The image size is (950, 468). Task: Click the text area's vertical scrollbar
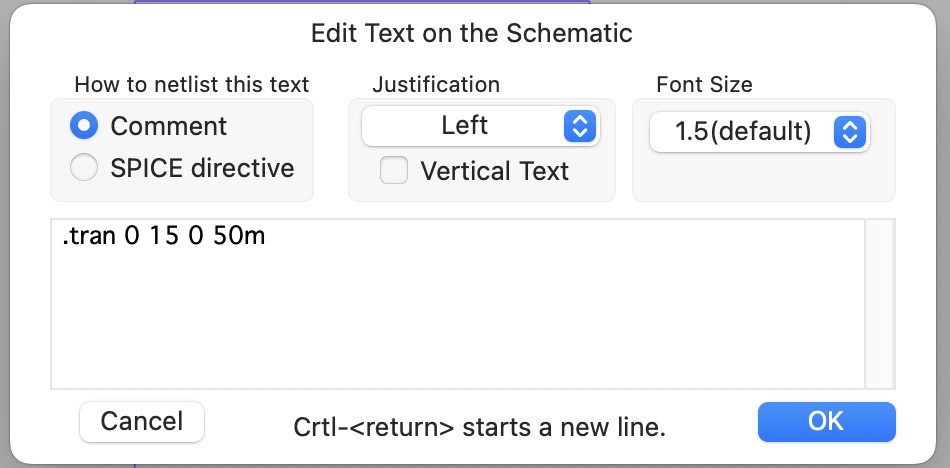click(880, 301)
